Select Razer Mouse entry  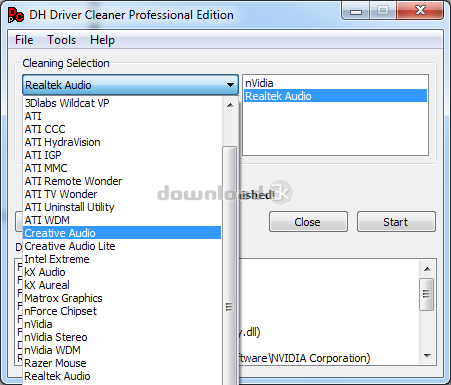(122, 363)
